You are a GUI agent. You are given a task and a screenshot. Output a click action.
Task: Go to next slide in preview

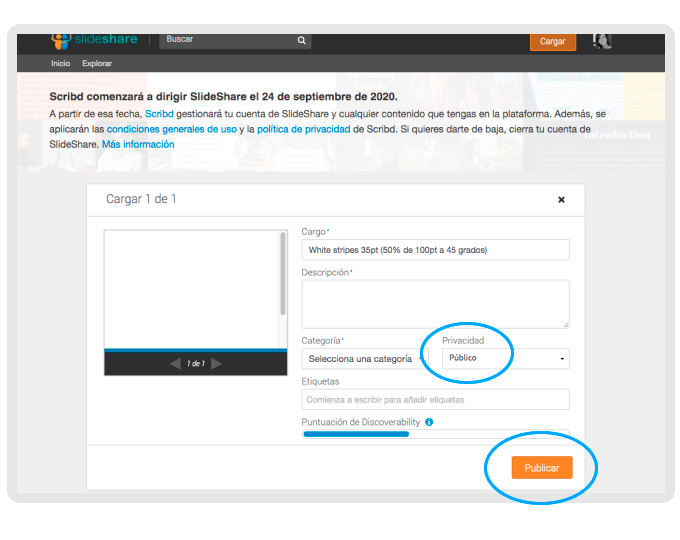(216, 363)
